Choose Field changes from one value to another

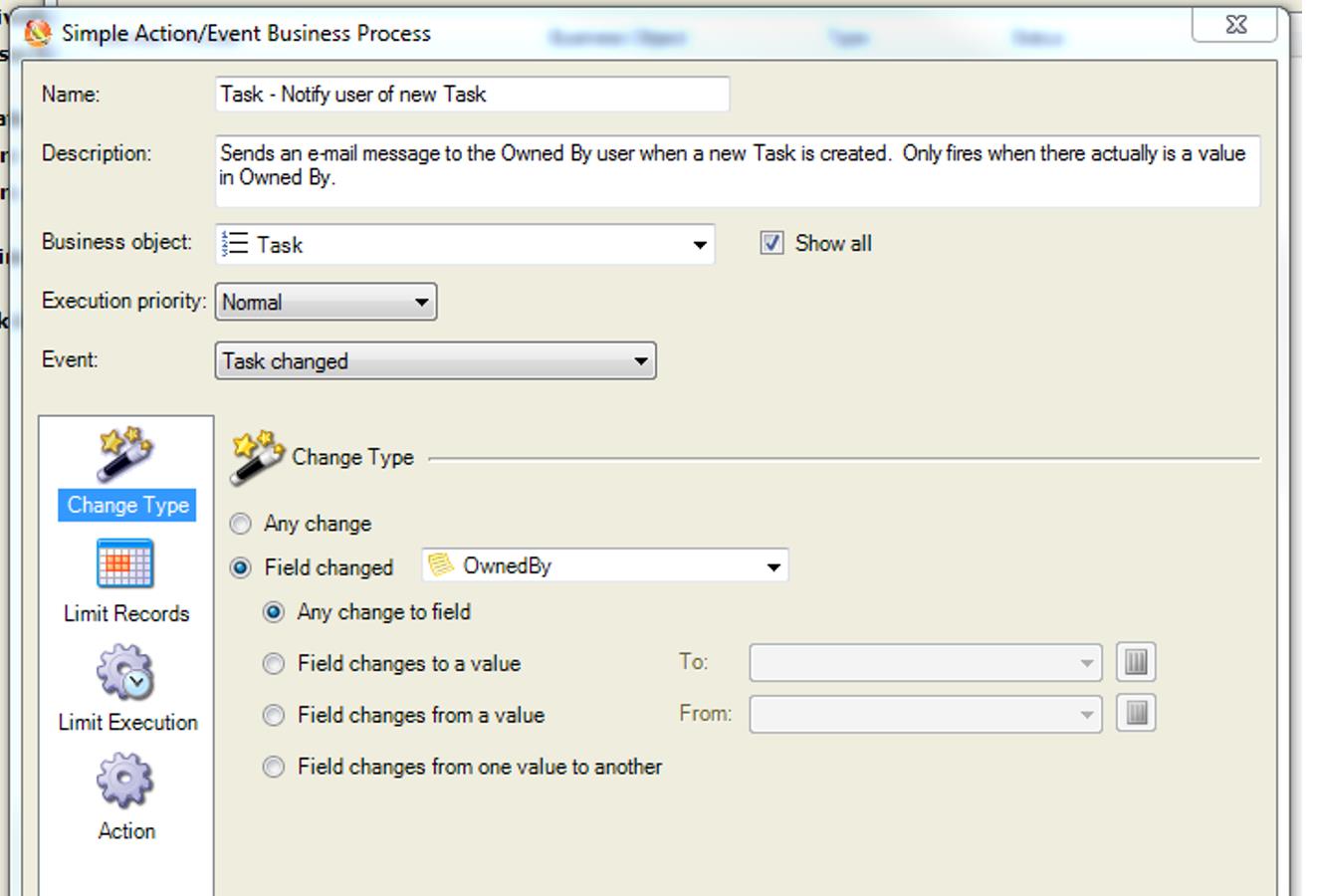273,768
